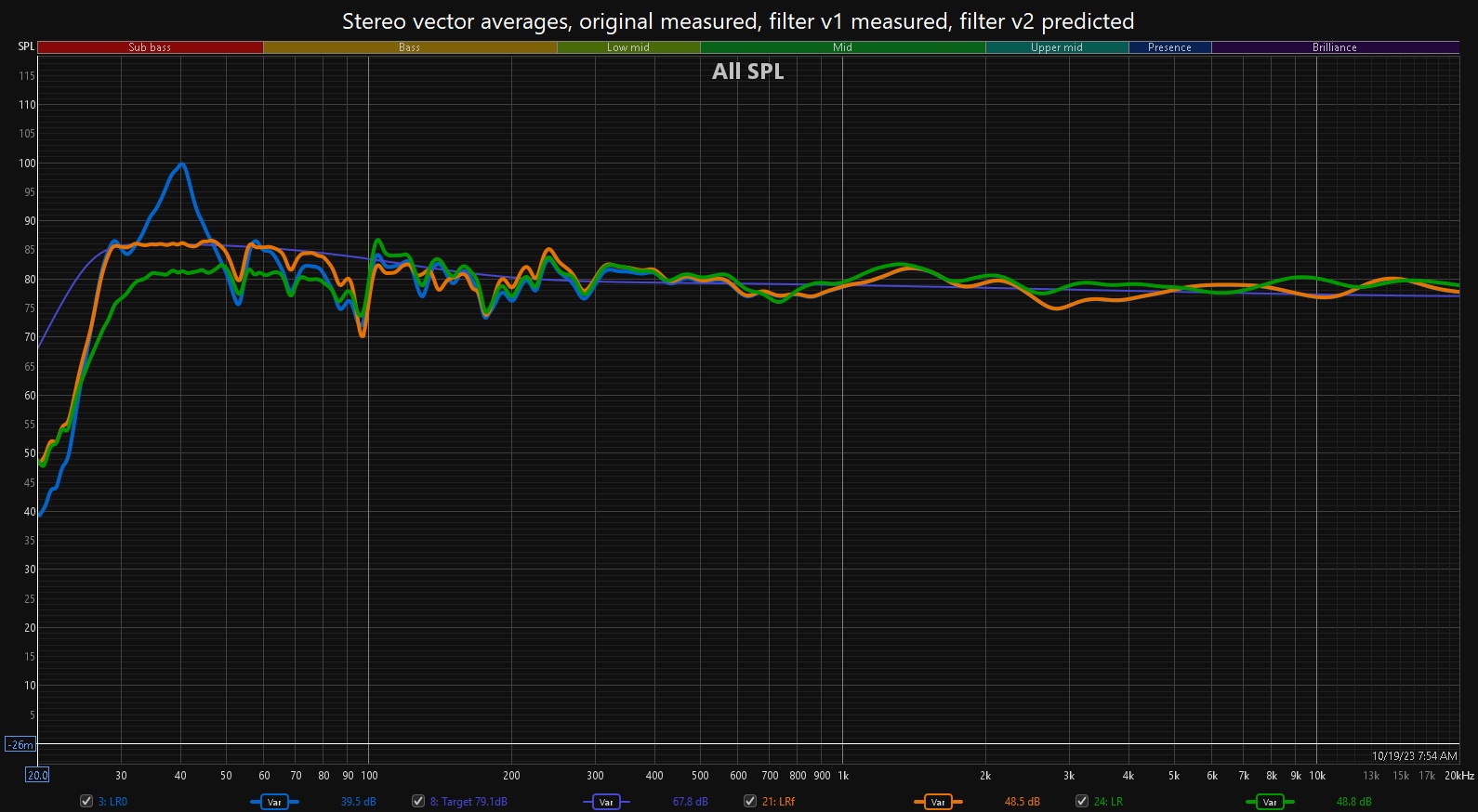Click the All SPL graph heading
The height and width of the screenshot is (812, 1478).
click(748, 72)
